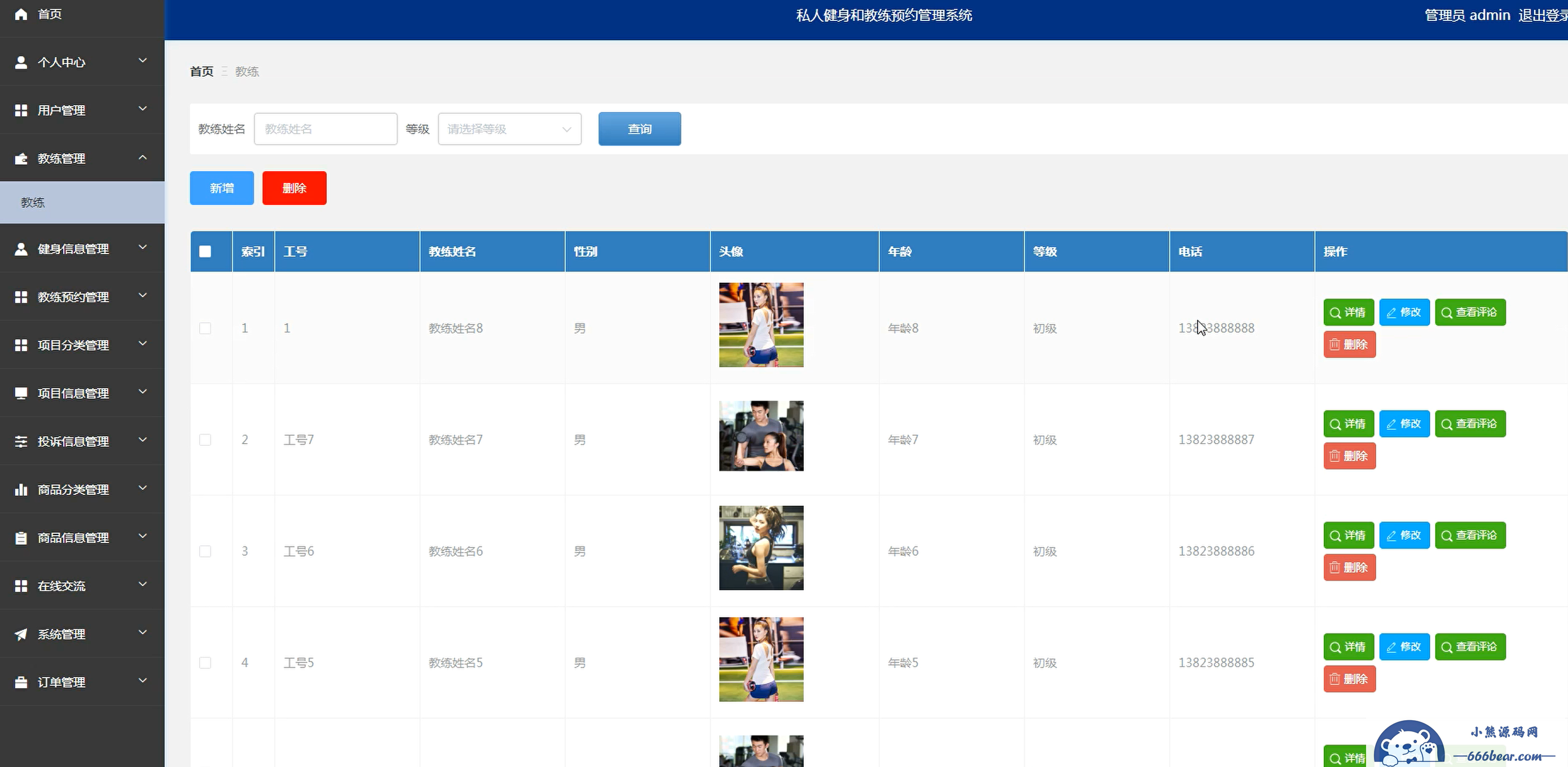Viewport: 1568px width, 767px height.
Task: Open 系统管理 menu
Action: click(x=82, y=634)
